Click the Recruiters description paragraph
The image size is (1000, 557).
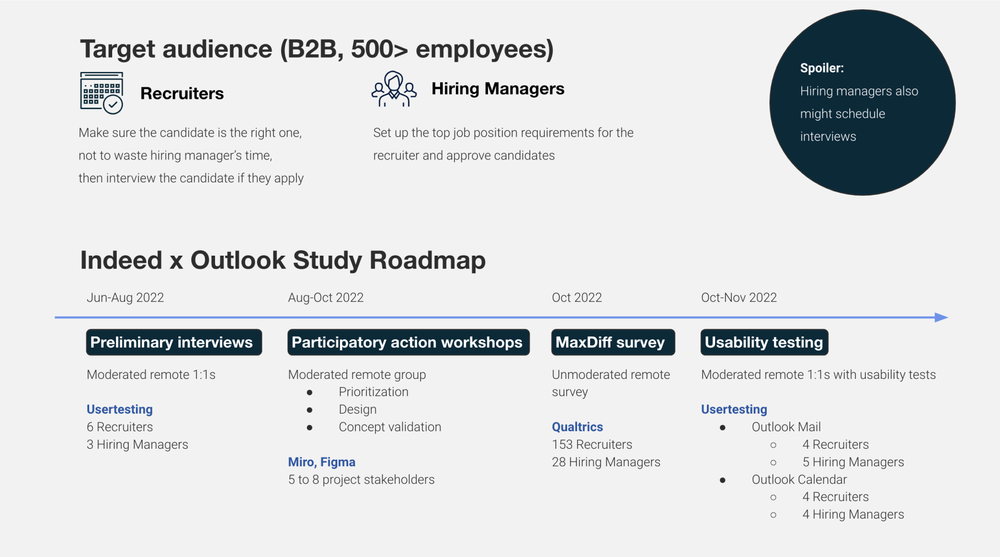coord(191,155)
